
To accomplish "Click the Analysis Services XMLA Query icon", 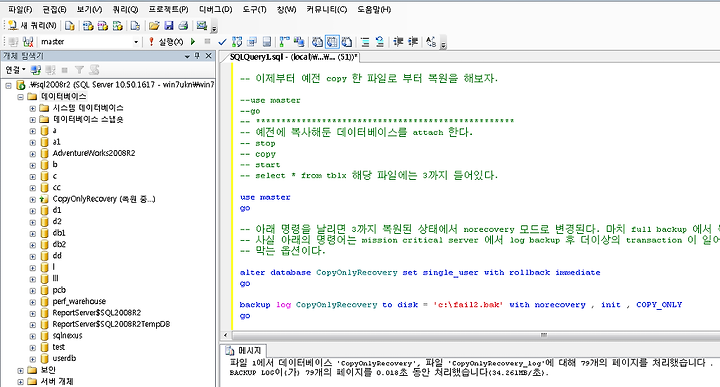I will (x=118, y=26).
